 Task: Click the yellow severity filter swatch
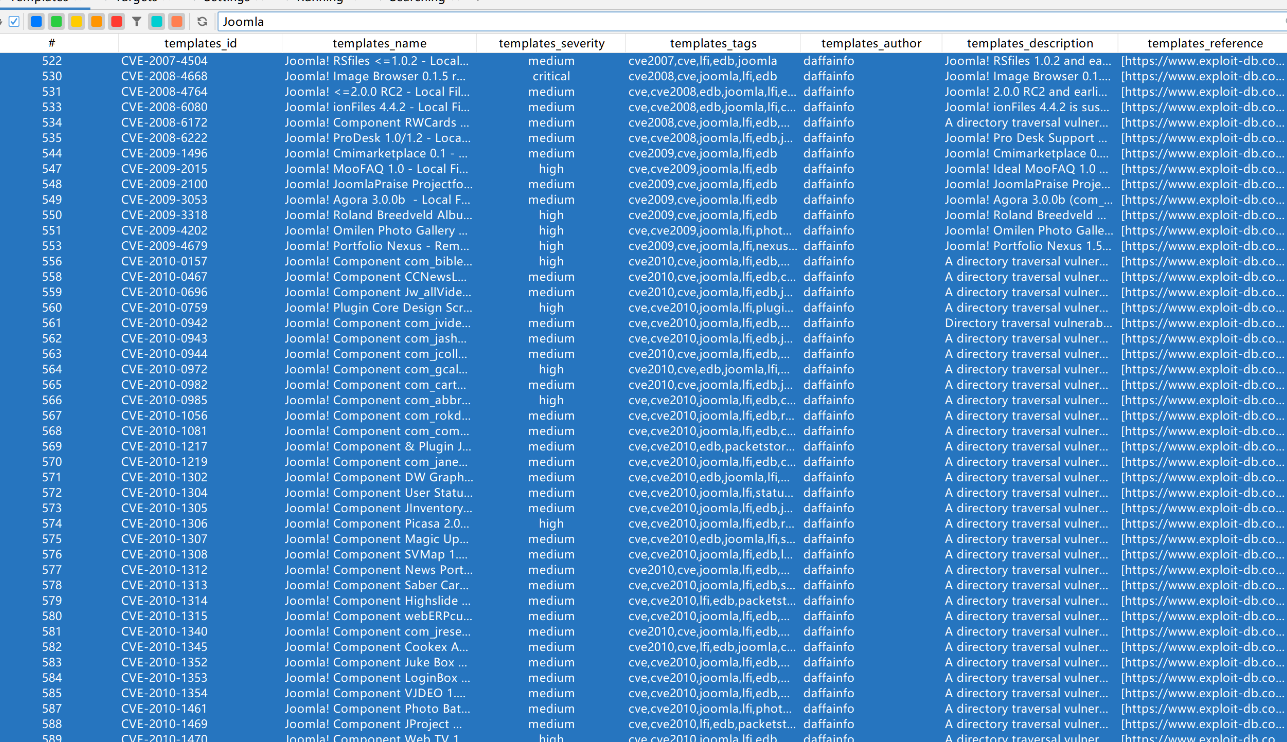click(76, 21)
